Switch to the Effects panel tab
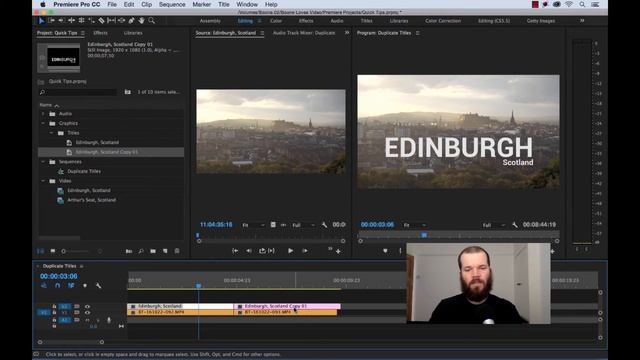640x360 pixels. click(x=100, y=33)
